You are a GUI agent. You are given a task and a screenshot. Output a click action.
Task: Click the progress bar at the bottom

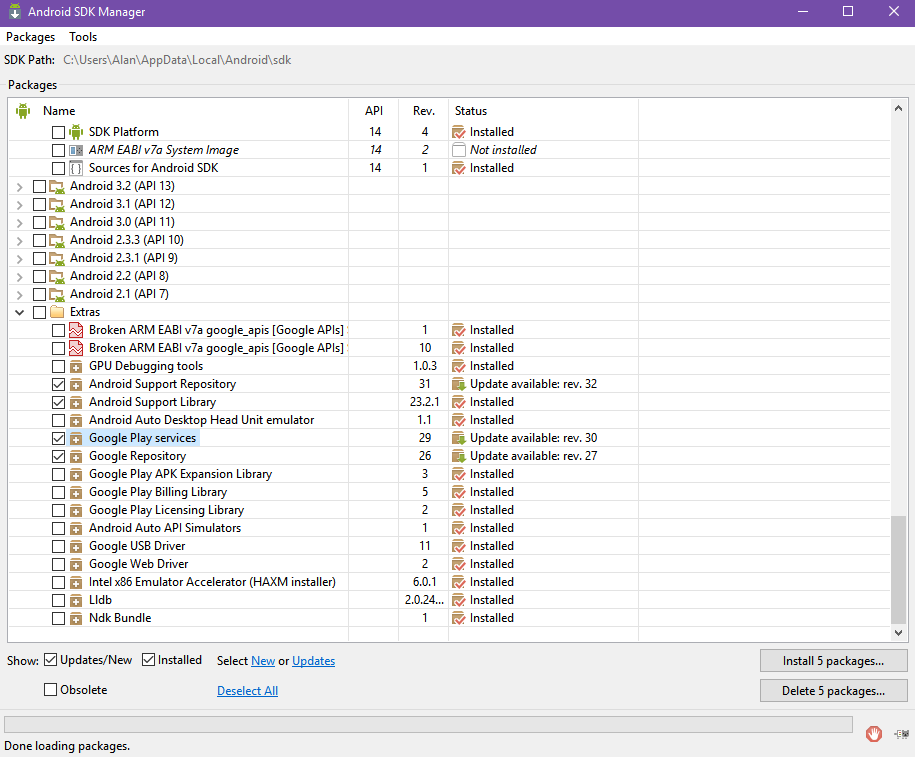click(x=428, y=724)
